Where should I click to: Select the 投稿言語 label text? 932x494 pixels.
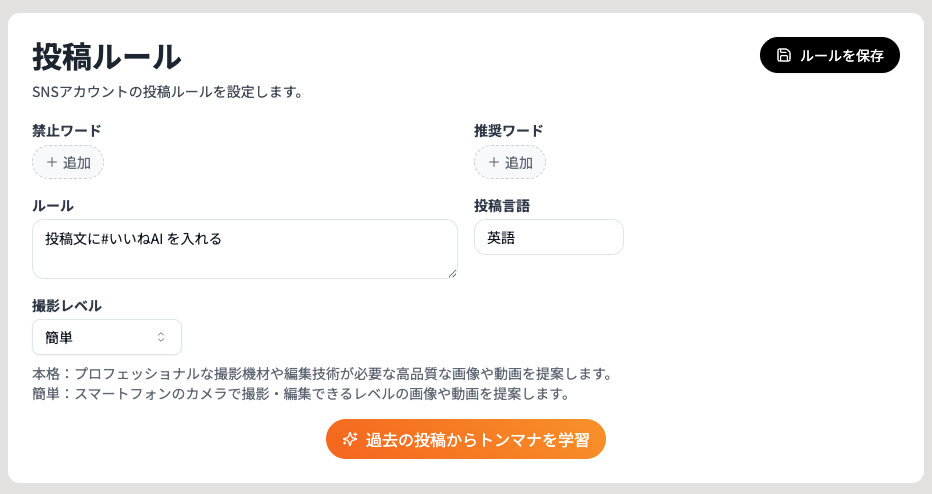(502, 205)
